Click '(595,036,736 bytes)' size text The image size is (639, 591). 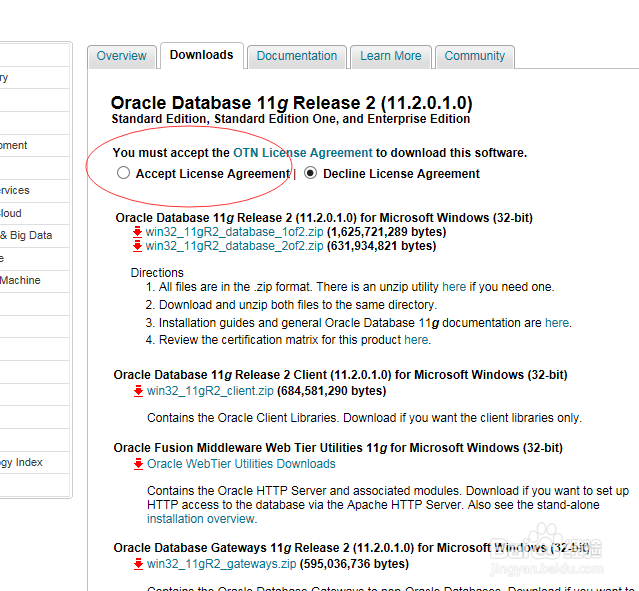[354, 564]
